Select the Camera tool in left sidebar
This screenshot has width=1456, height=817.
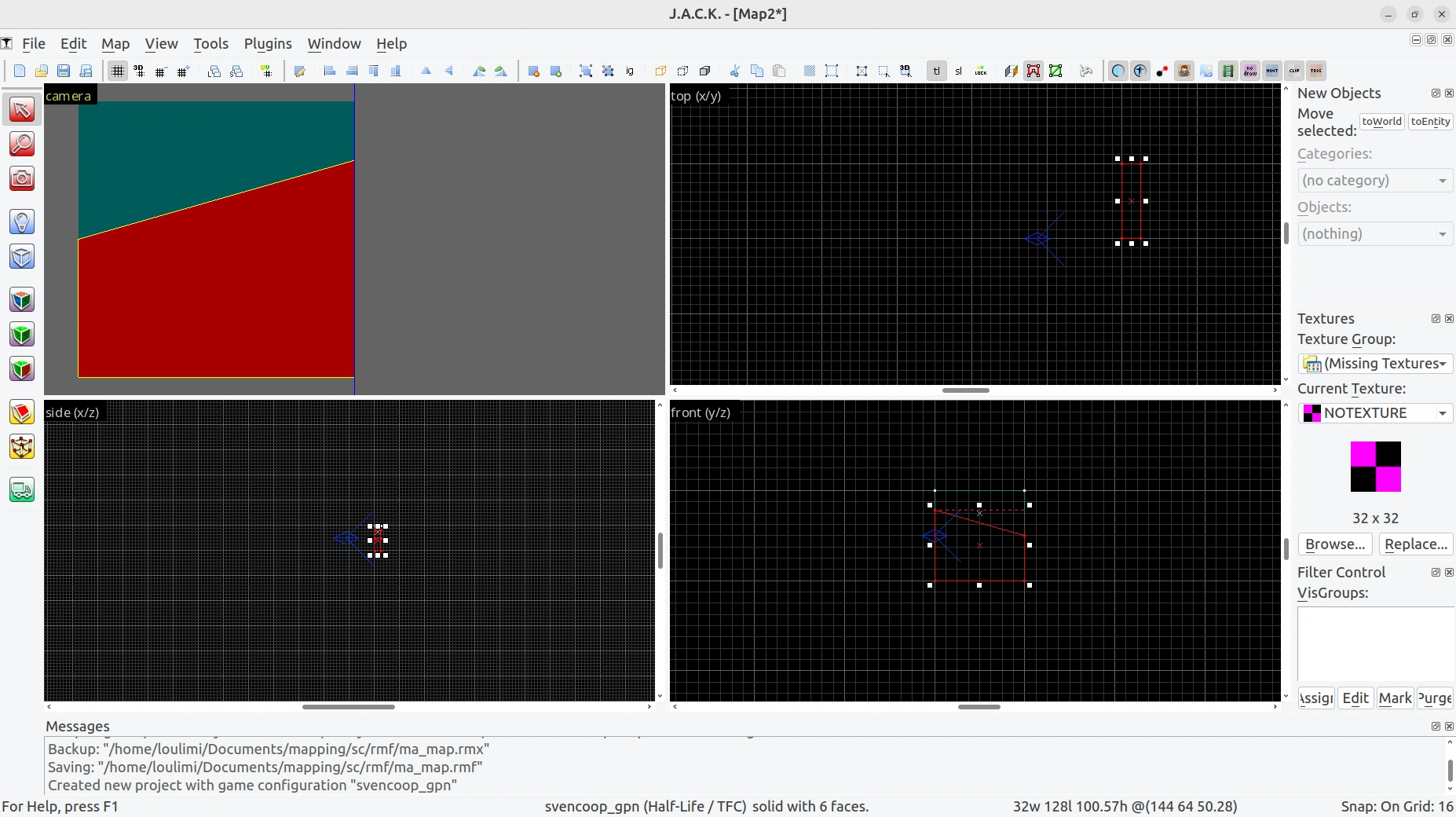pyautogui.click(x=22, y=178)
